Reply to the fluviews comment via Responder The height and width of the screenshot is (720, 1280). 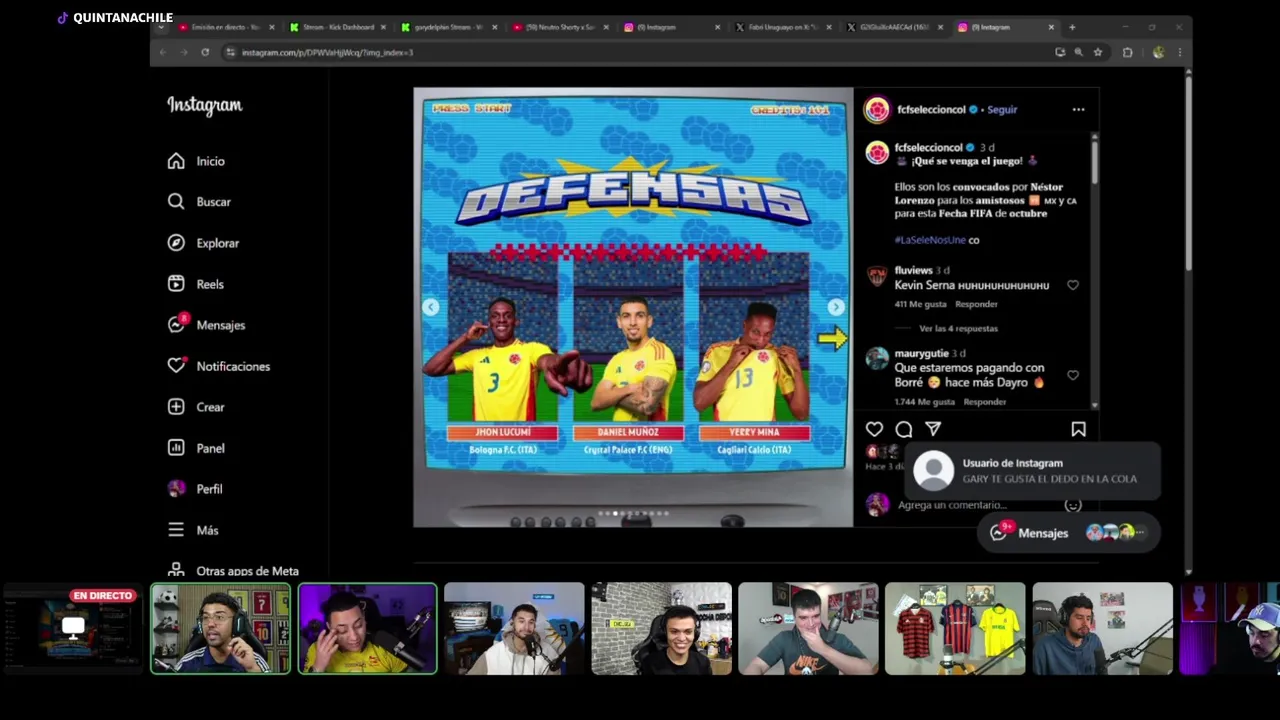[x=976, y=304]
